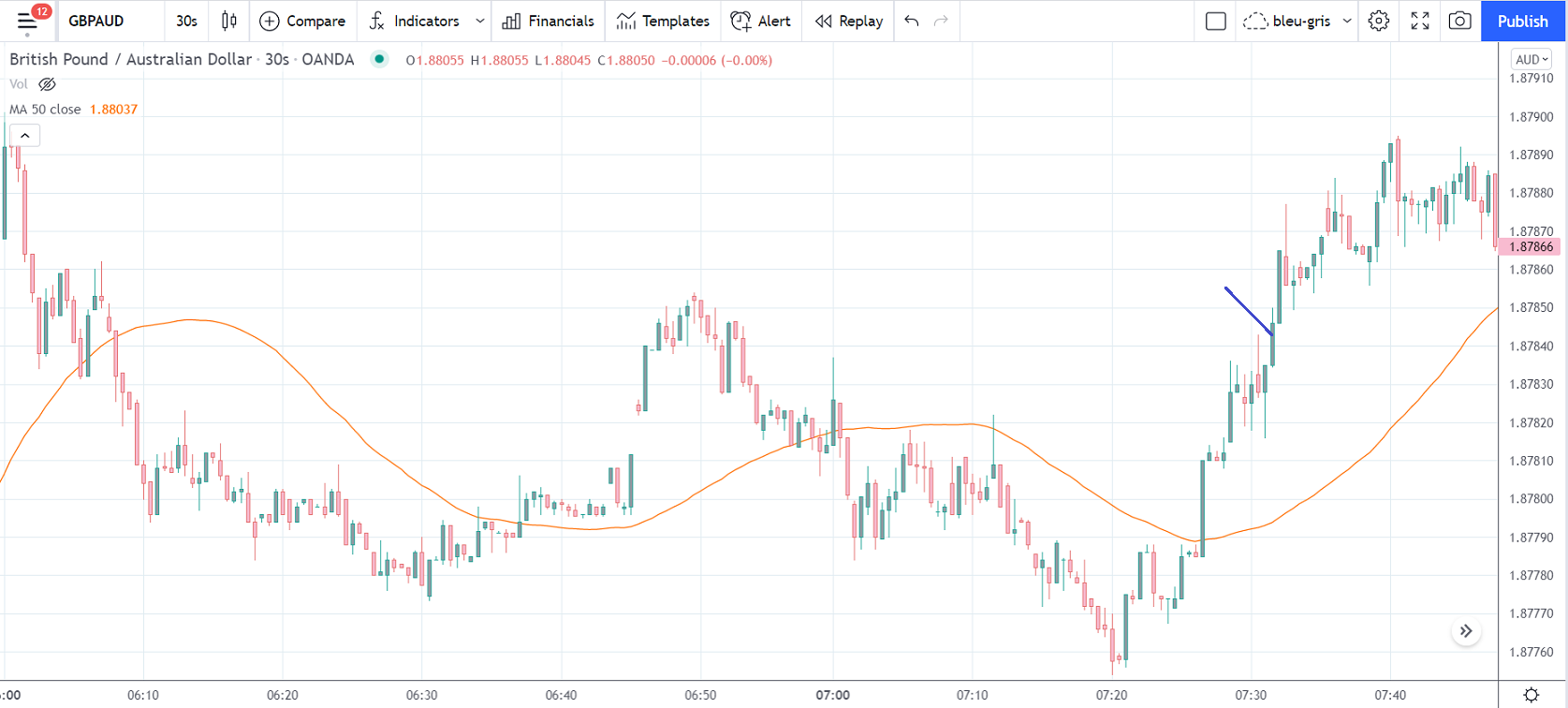Open the bleu-gris layout dropdown

[x=1347, y=21]
